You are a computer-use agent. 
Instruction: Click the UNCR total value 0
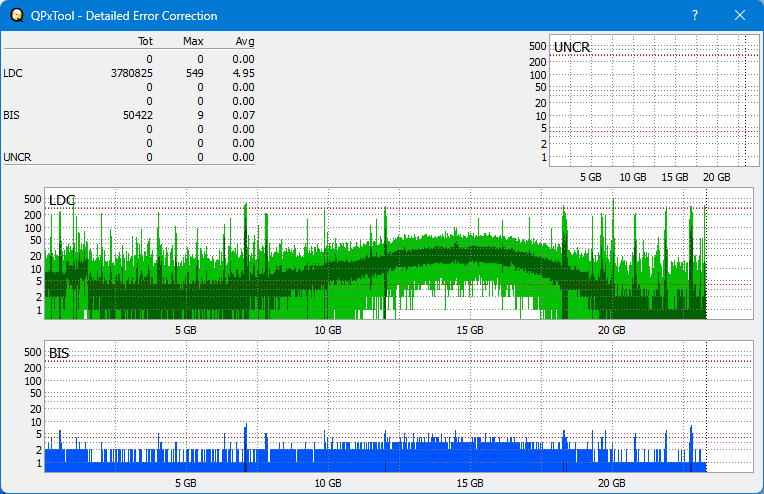click(x=149, y=157)
